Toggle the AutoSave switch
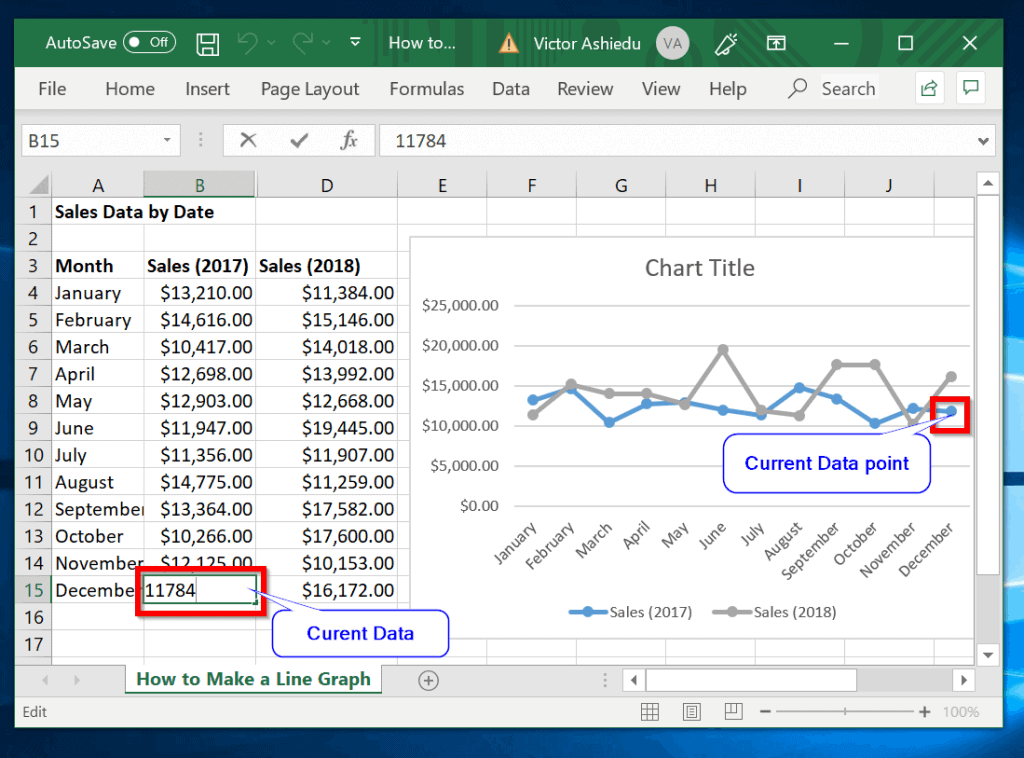The height and width of the screenshot is (758, 1024). (x=150, y=42)
